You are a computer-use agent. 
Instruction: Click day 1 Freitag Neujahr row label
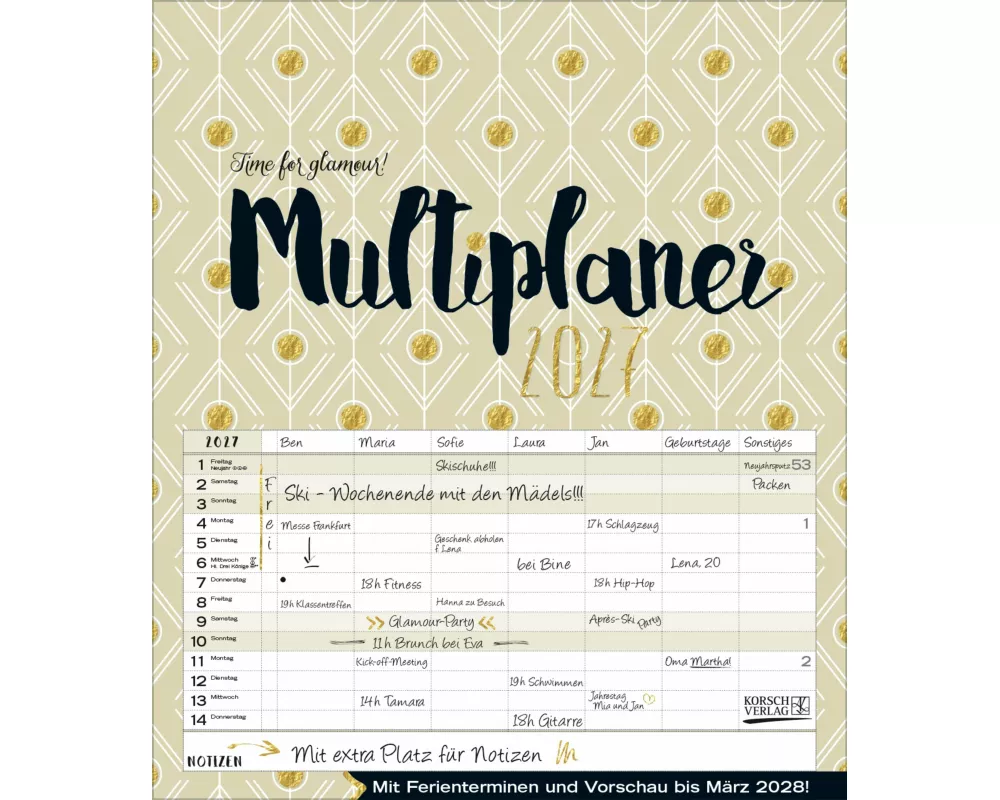point(223,464)
